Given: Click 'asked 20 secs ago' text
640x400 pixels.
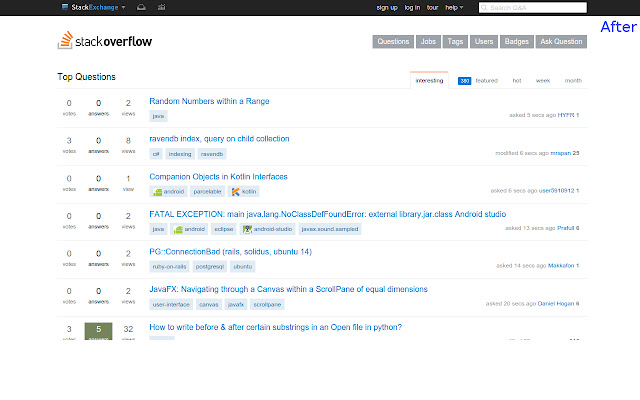Looking at the screenshot, I should click(511, 304).
